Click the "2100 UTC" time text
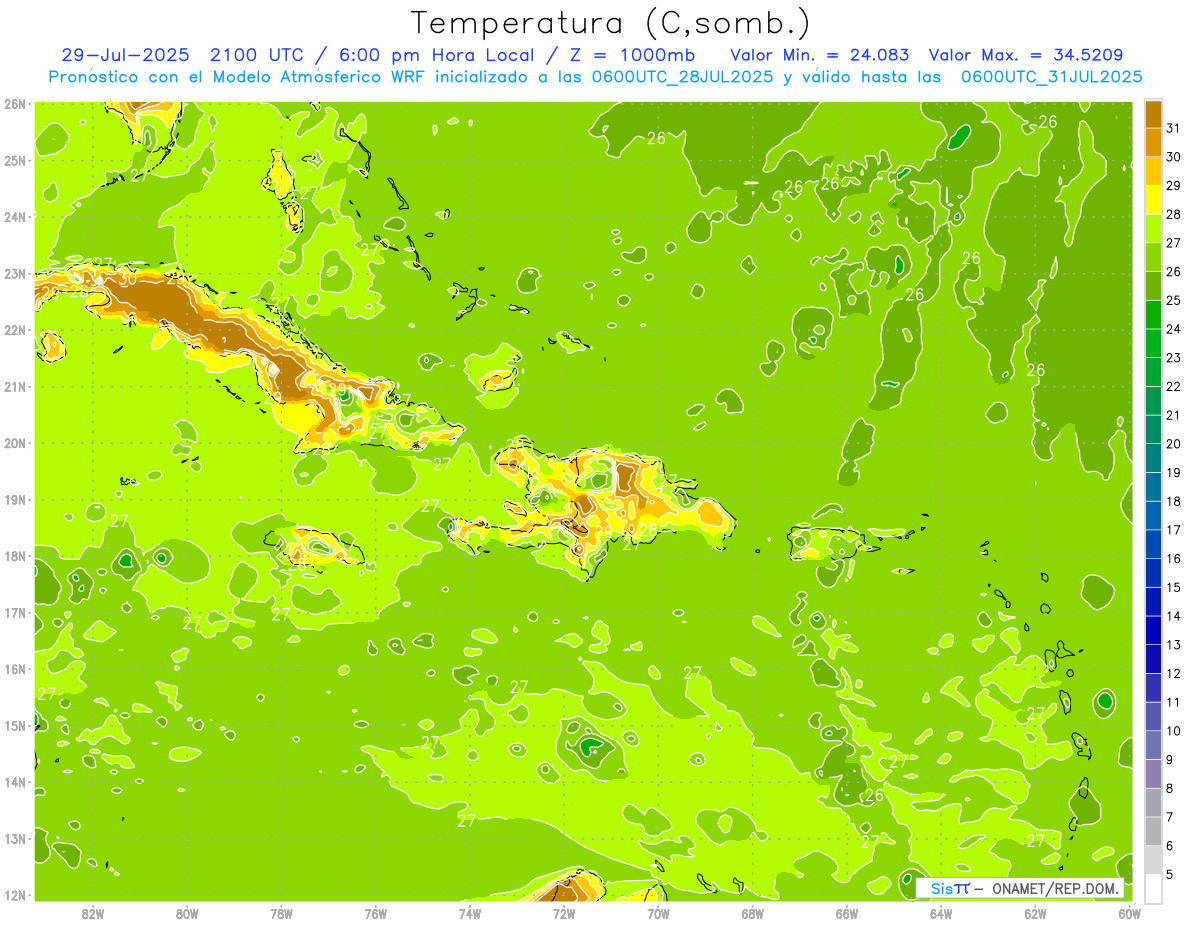 coord(256,55)
